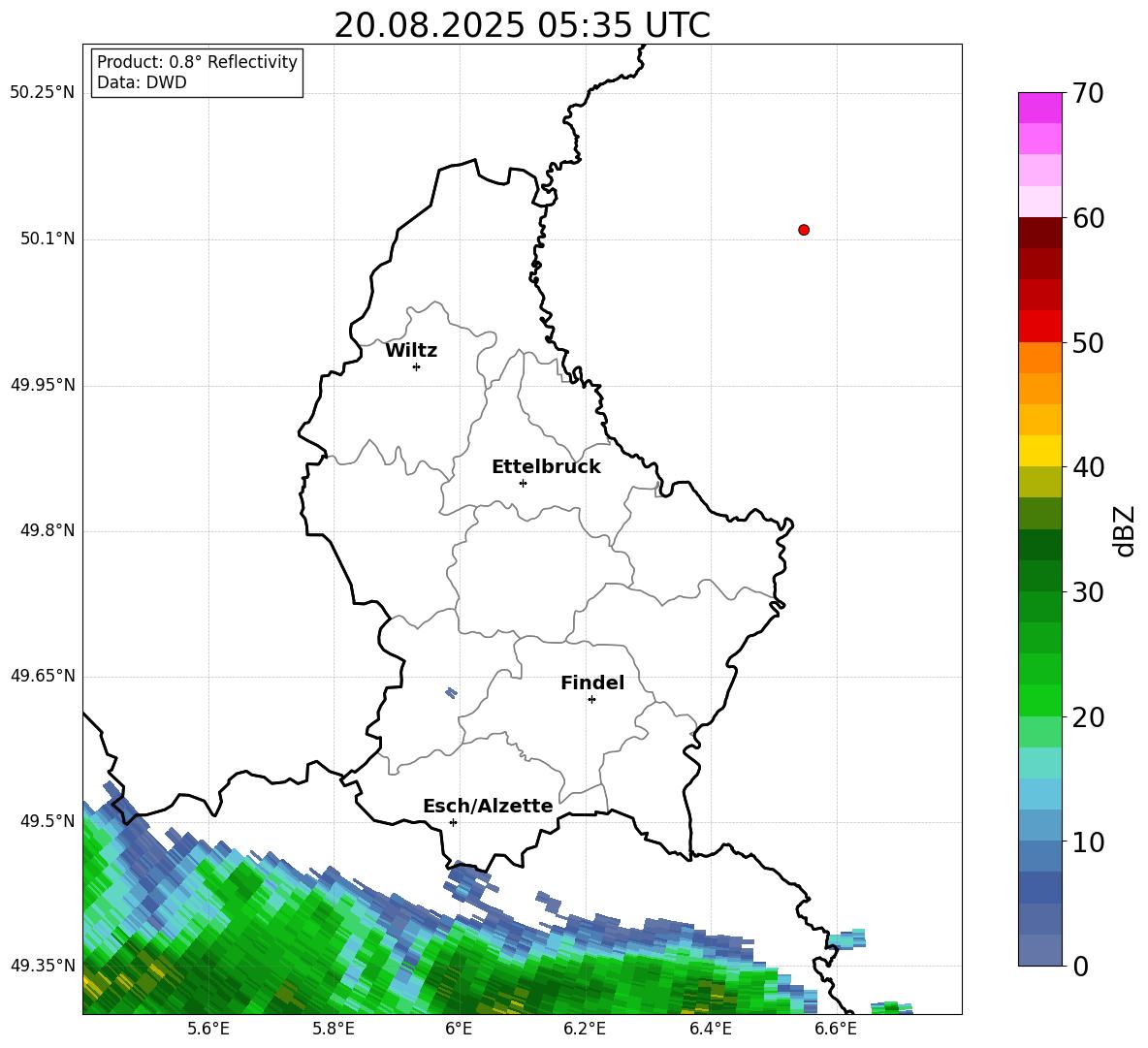Click the colorbar tick label 40
Viewport: 1148px width, 1048px height.
[1088, 467]
